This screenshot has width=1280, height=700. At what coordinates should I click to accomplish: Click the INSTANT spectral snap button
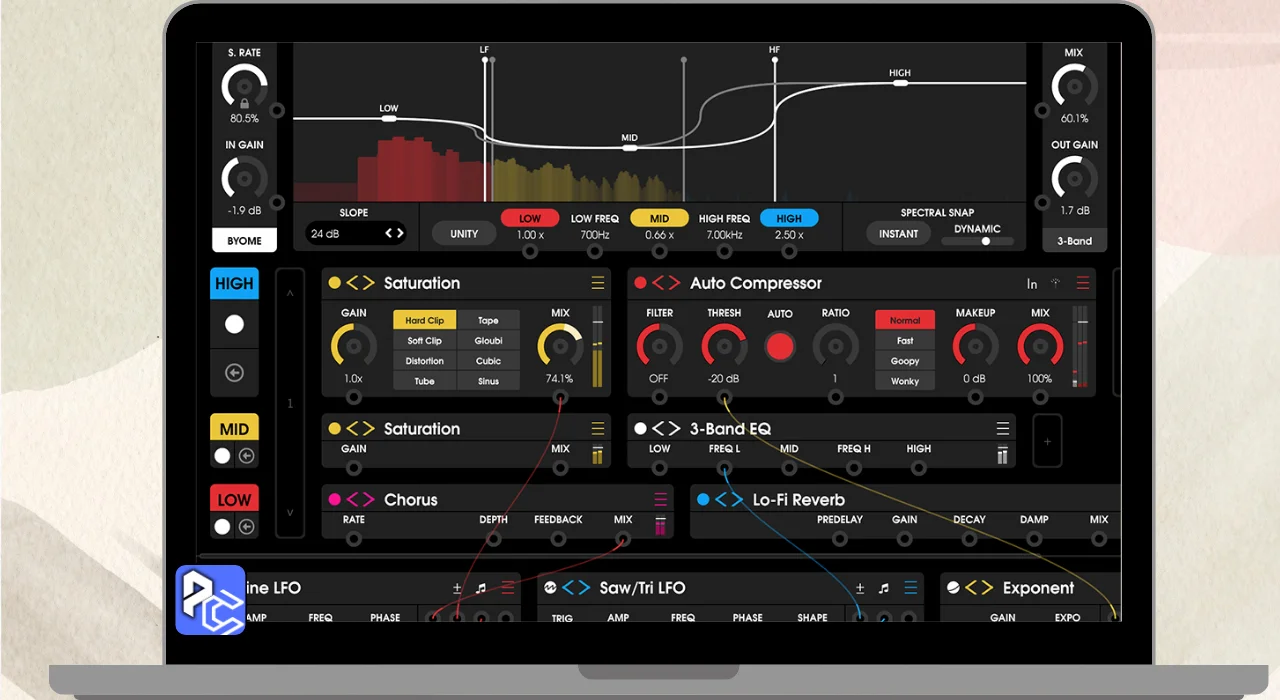898,234
